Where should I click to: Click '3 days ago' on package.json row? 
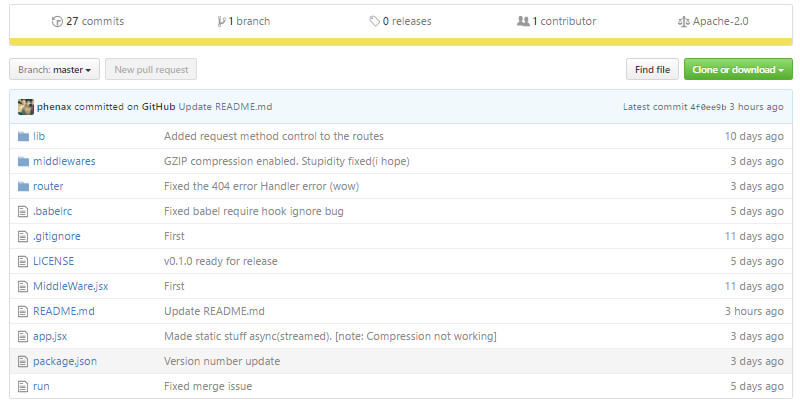click(x=757, y=361)
